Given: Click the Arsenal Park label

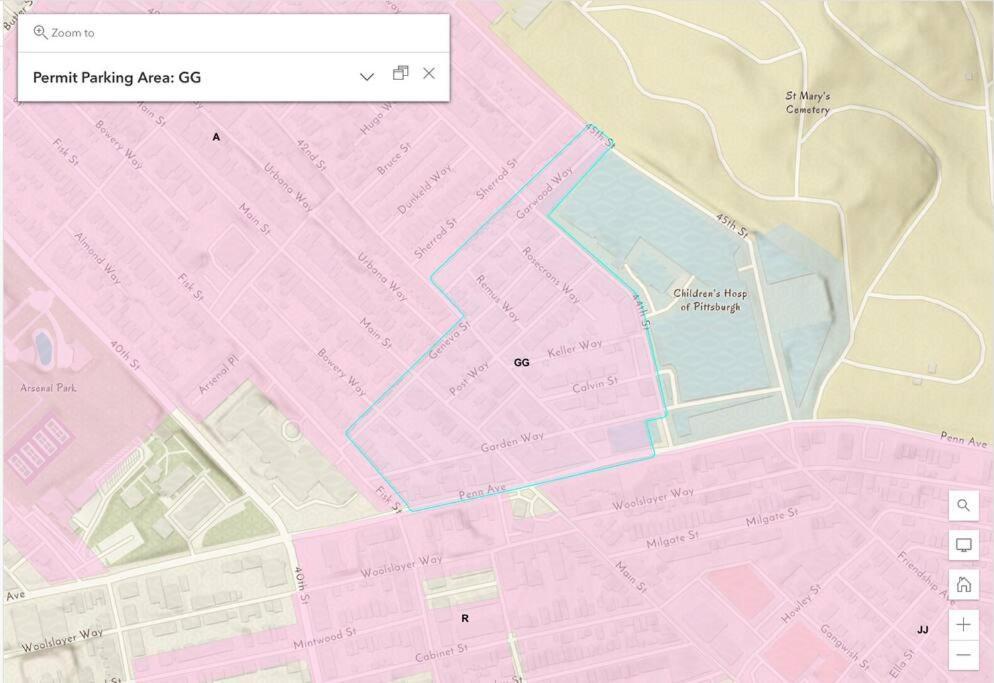Looking at the screenshot, I should 48,387.
